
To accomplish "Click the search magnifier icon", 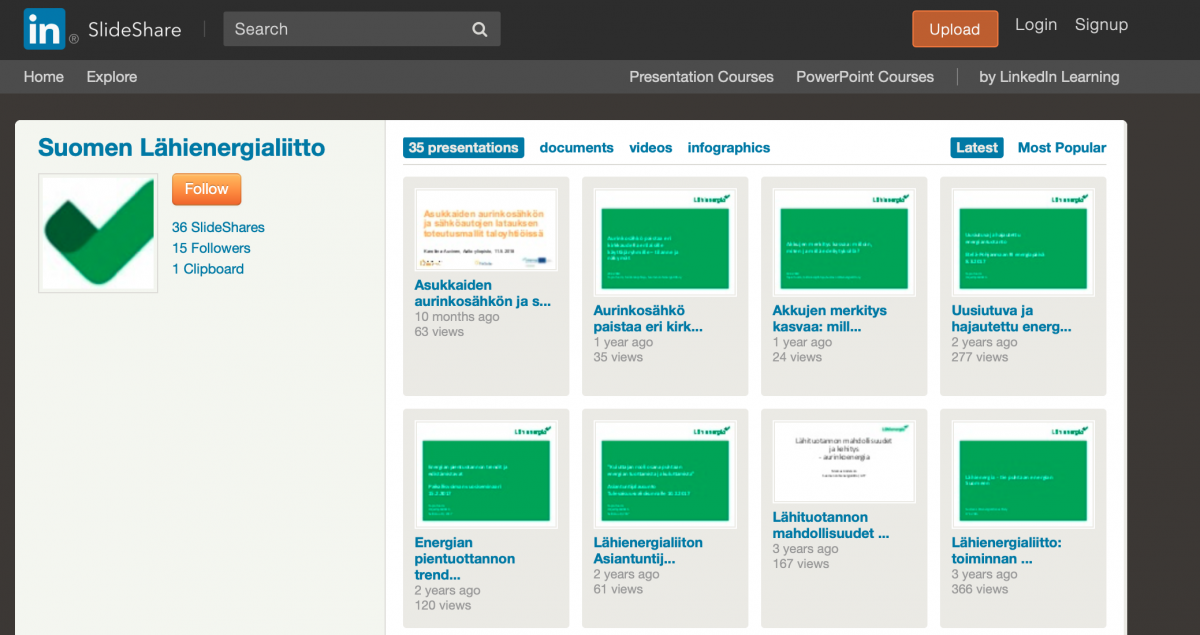I will (480, 29).
